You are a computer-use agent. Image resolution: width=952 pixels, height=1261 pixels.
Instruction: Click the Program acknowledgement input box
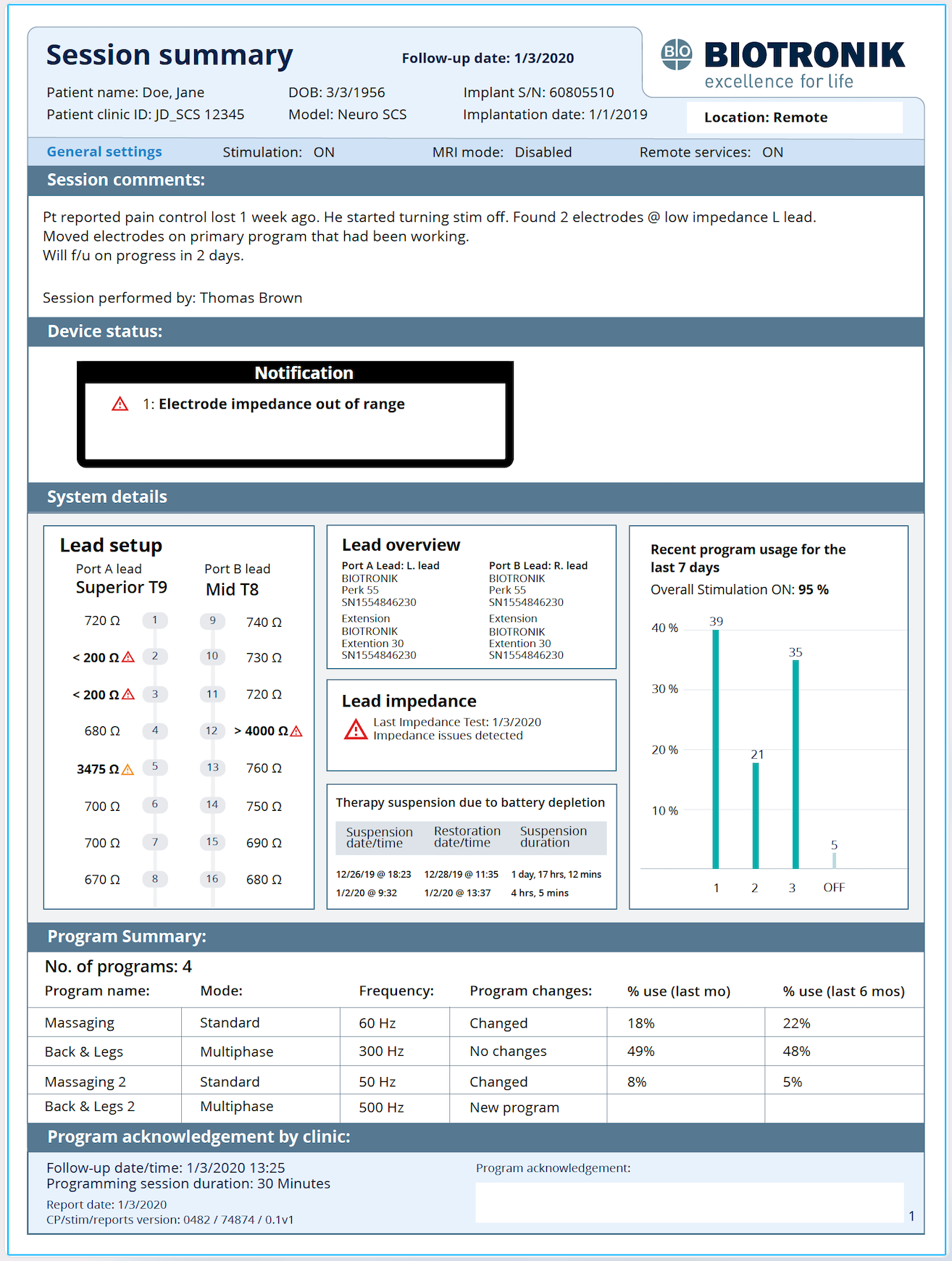pos(690,1202)
